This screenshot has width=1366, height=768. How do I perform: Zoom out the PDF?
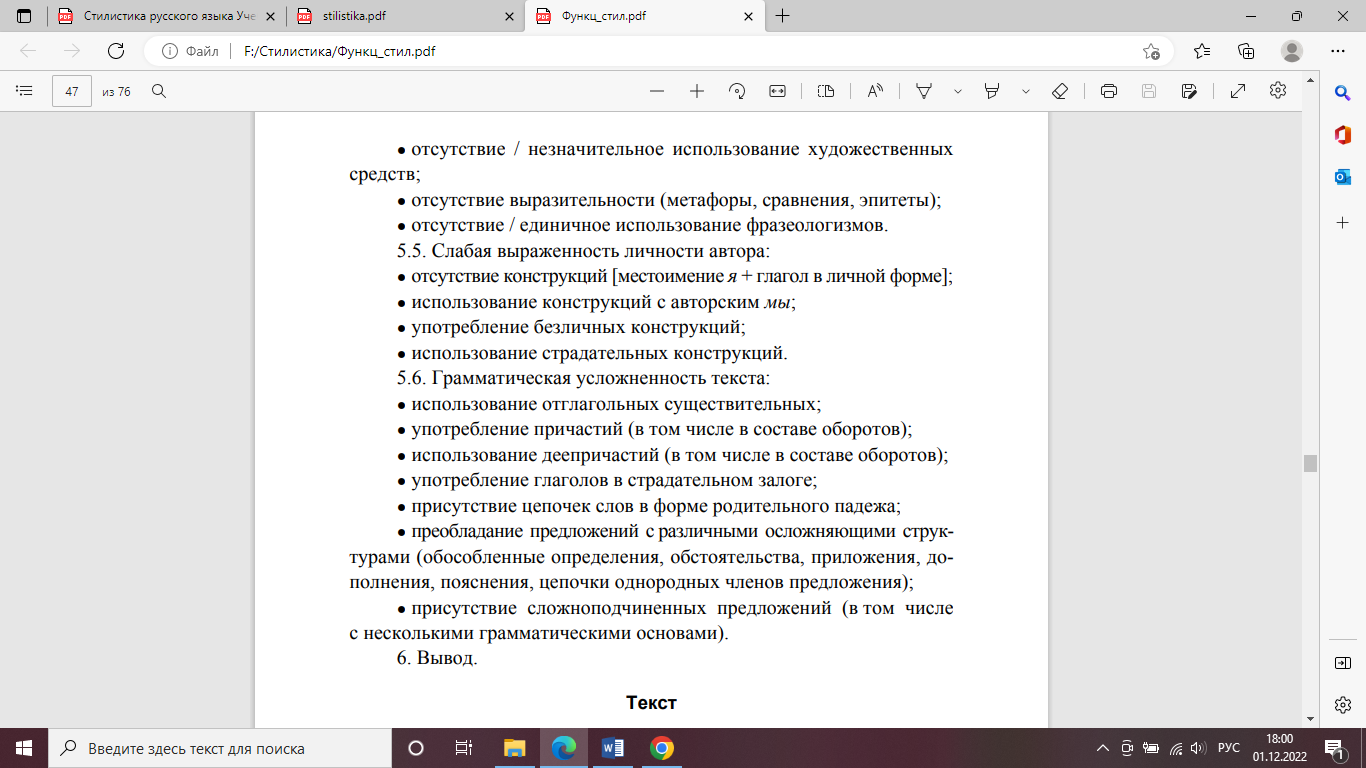(657, 91)
